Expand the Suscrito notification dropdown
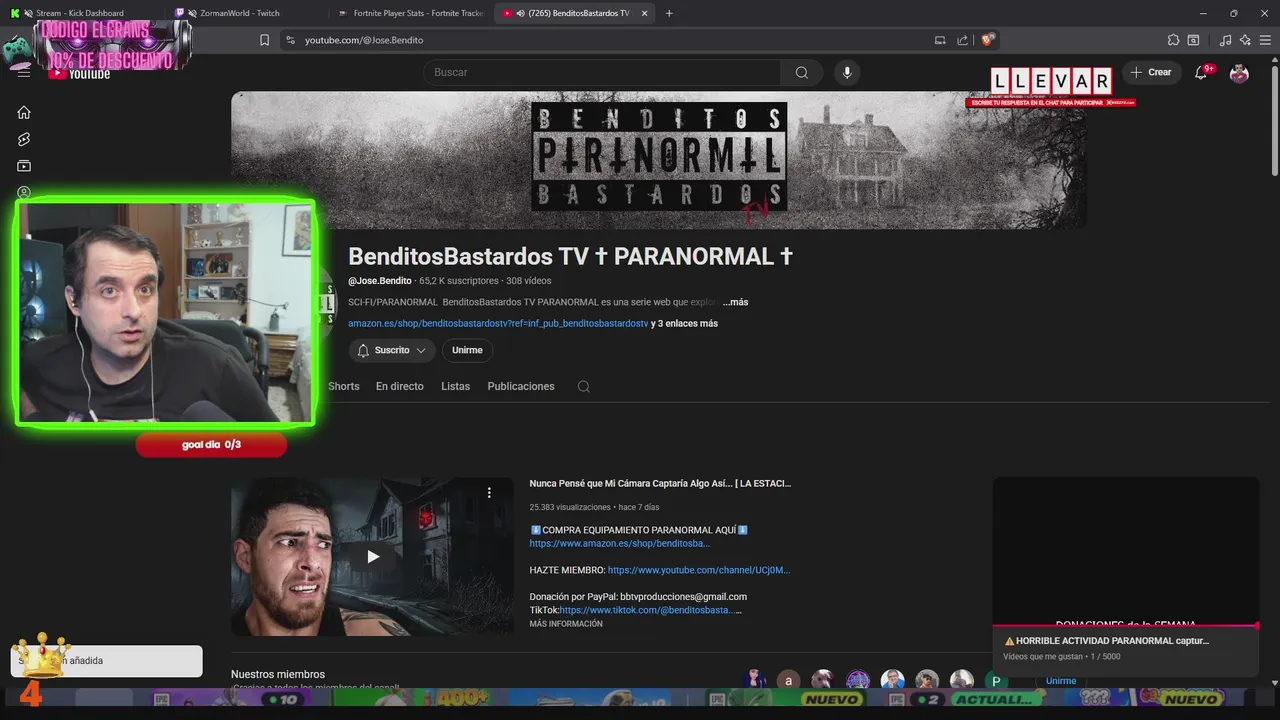 click(392, 350)
